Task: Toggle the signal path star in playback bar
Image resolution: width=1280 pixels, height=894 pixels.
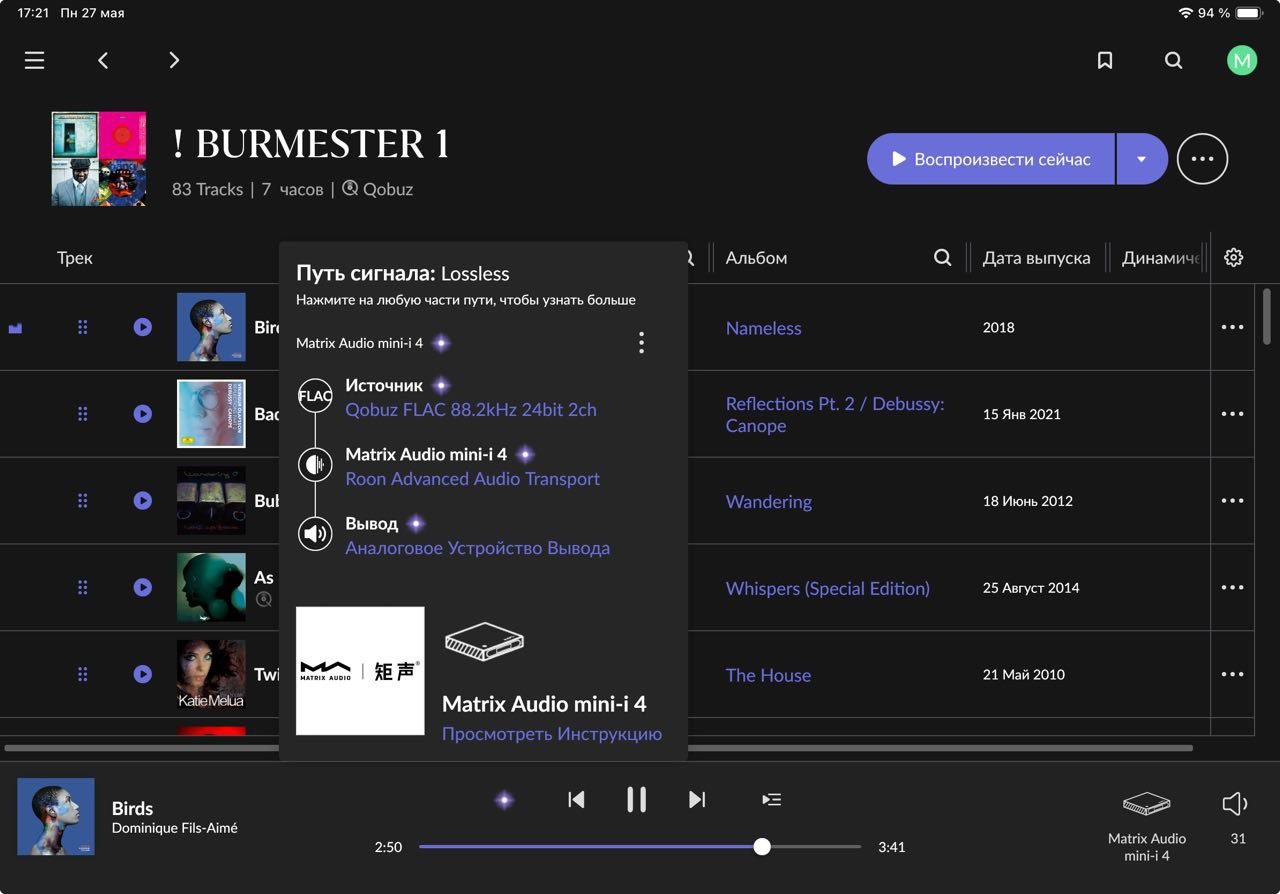Action: pyautogui.click(x=504, y=800)
